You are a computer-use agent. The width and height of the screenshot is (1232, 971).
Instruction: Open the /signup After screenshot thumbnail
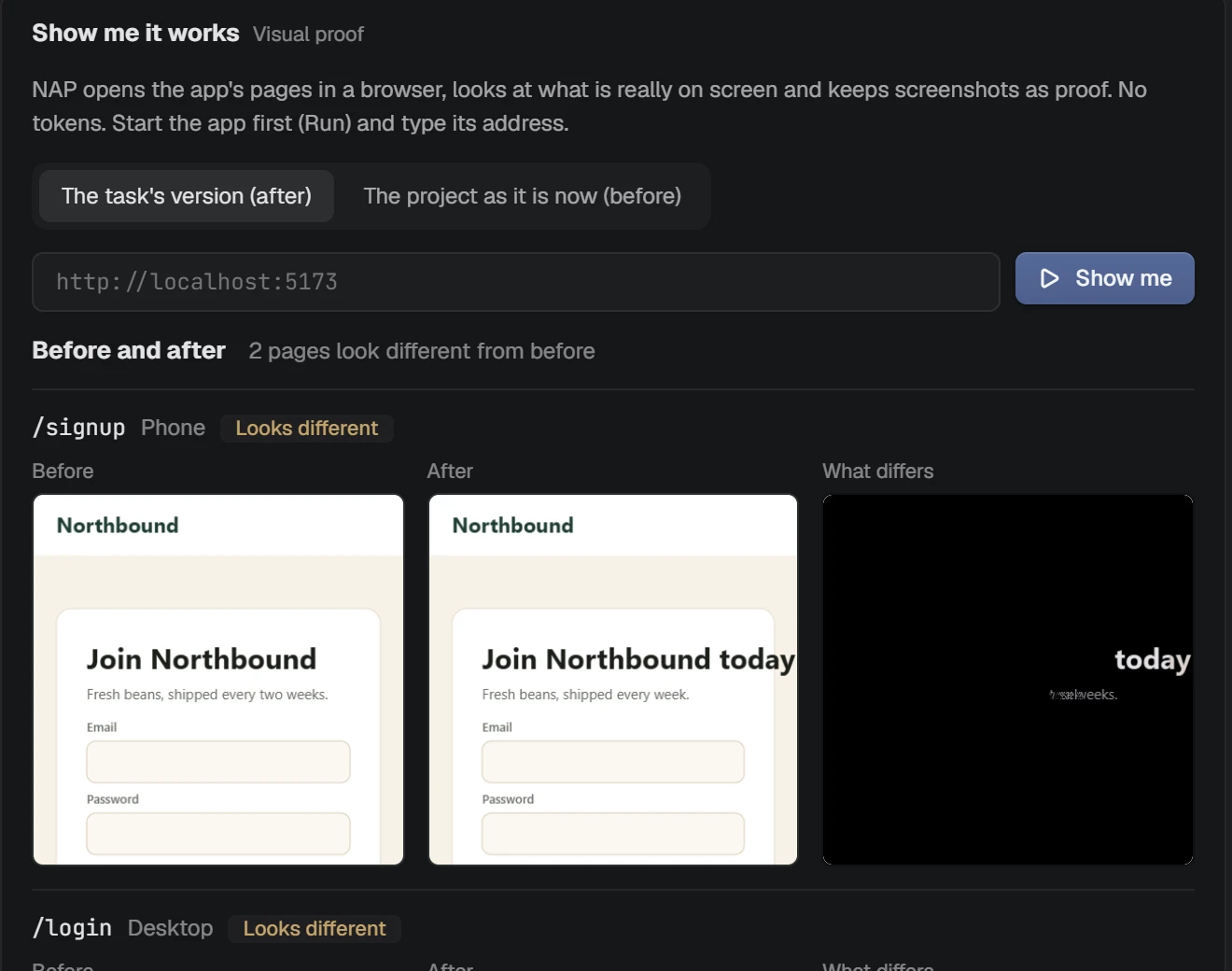coord(613,680)
